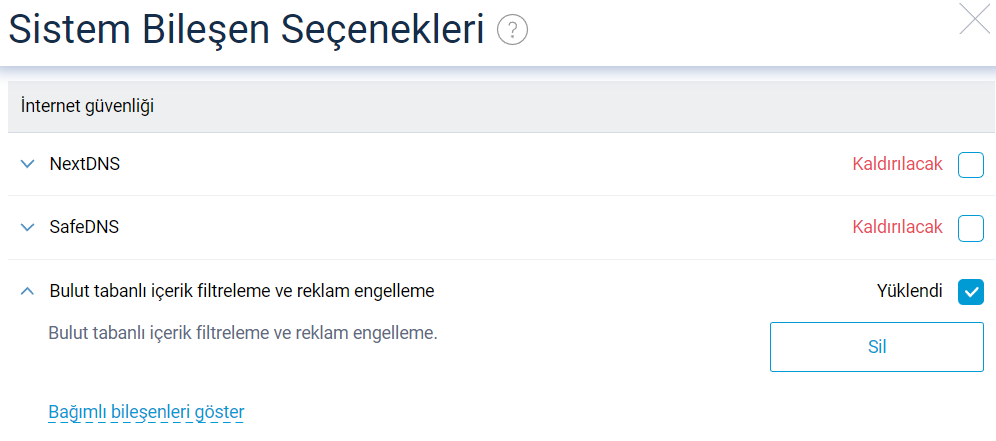
Task: Expand the SafeDNS component details
Action: pyautogui.click(x=27, y=228)
